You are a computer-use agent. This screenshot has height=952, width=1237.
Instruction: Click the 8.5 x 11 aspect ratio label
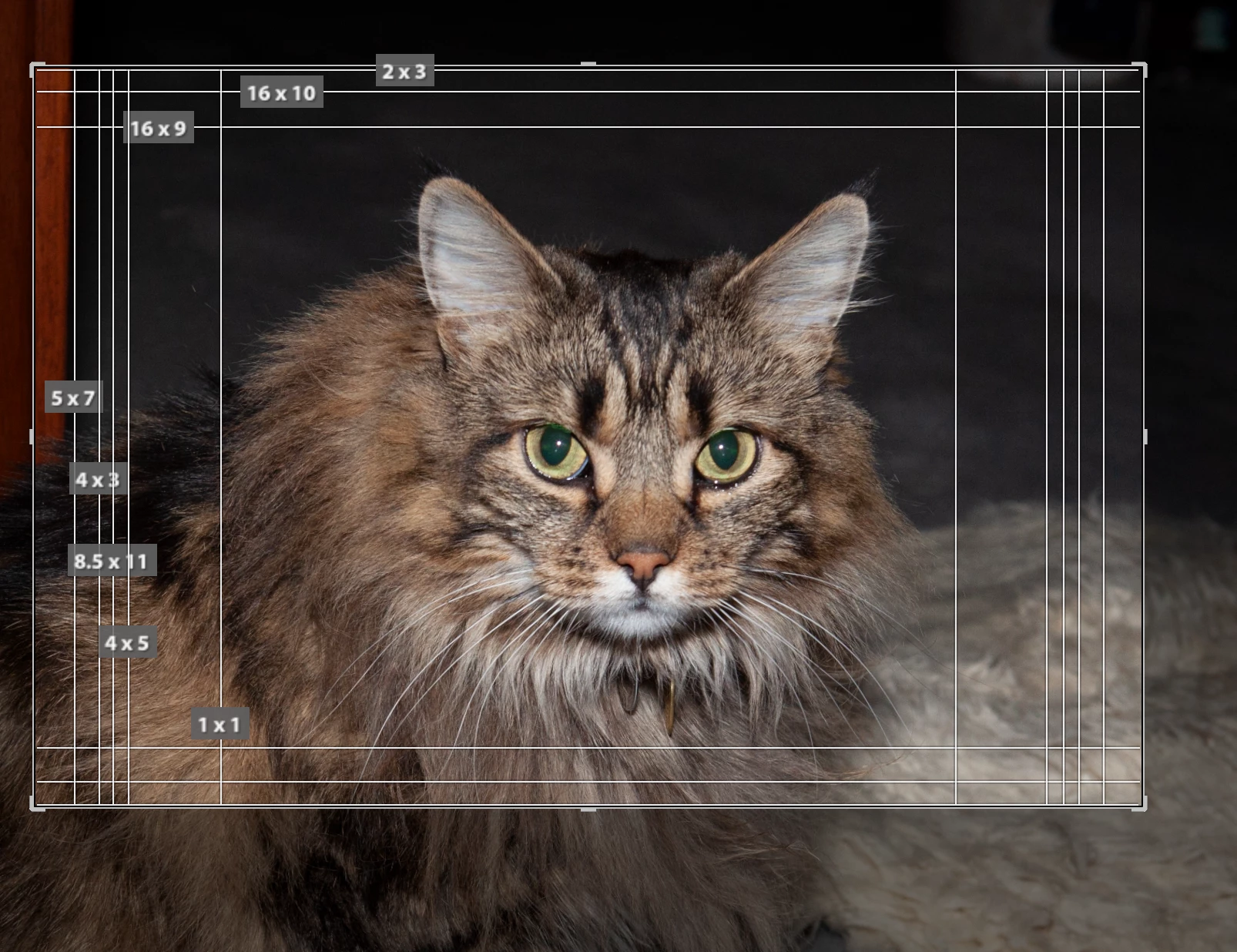tap(112, 561)
